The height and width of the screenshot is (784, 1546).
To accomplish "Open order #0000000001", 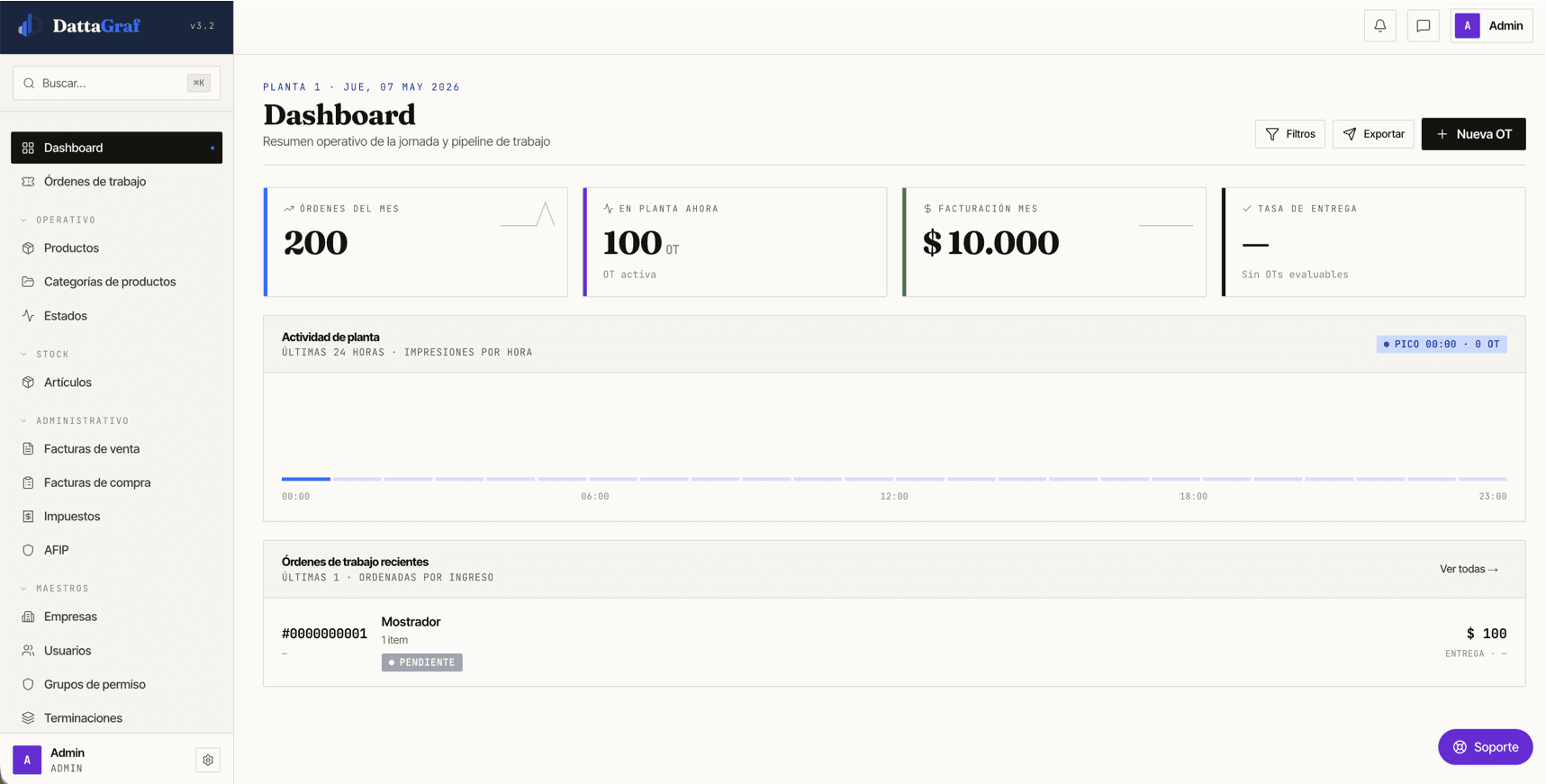I will [x=324, y=634].
